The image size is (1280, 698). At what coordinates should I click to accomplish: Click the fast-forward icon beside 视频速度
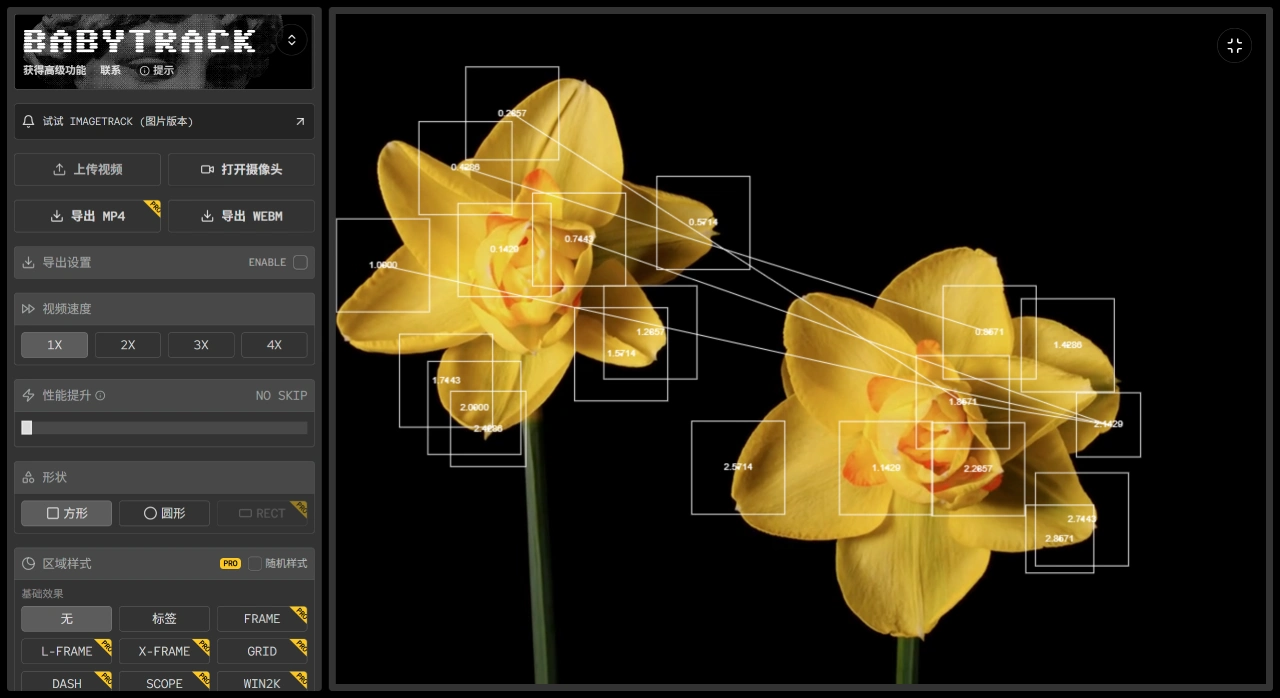tap(28, 309)
